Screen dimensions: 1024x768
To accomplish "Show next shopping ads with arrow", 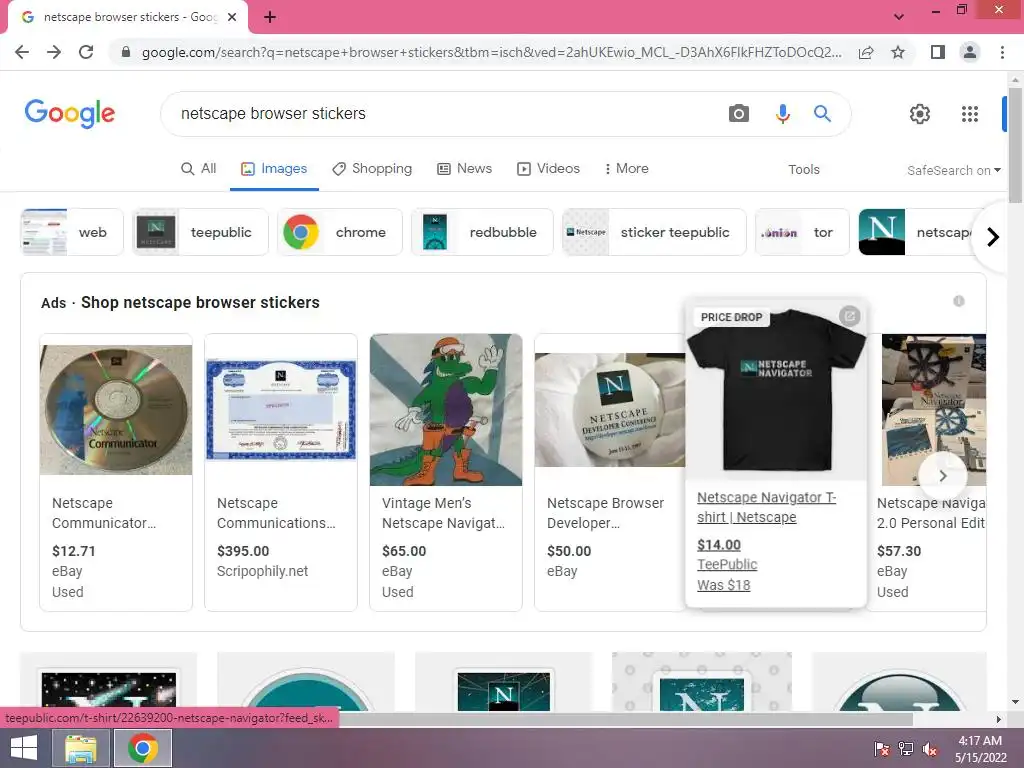I will 942,475.
